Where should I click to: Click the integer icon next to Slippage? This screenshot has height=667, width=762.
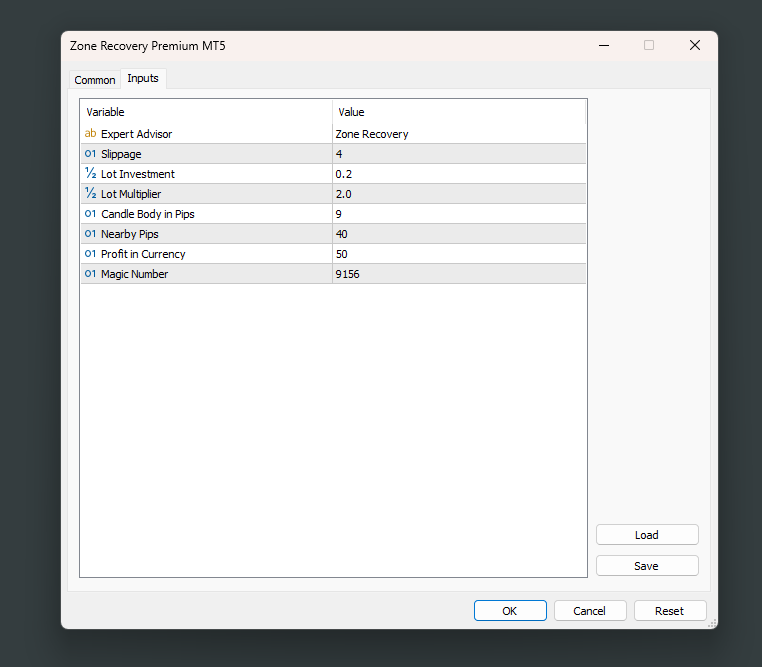(x=90, y=154)
